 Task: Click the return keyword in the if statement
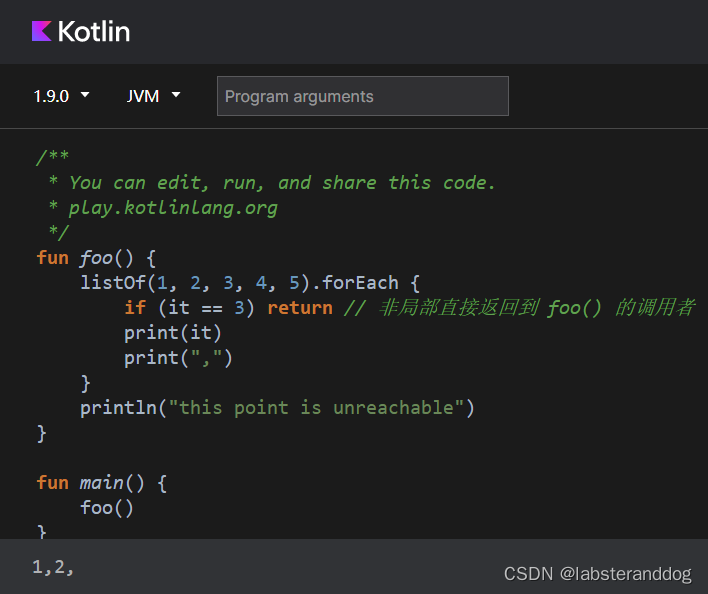300,308
